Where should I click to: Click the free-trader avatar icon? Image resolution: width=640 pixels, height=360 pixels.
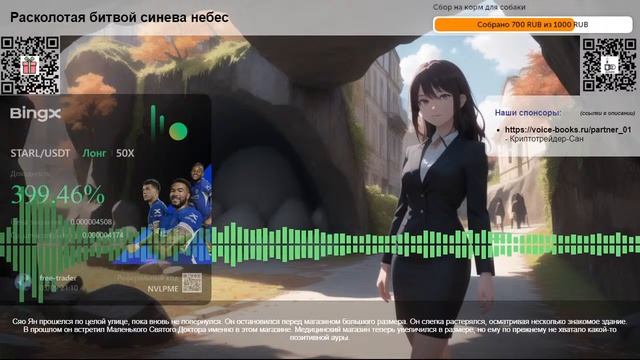(23, 282)
